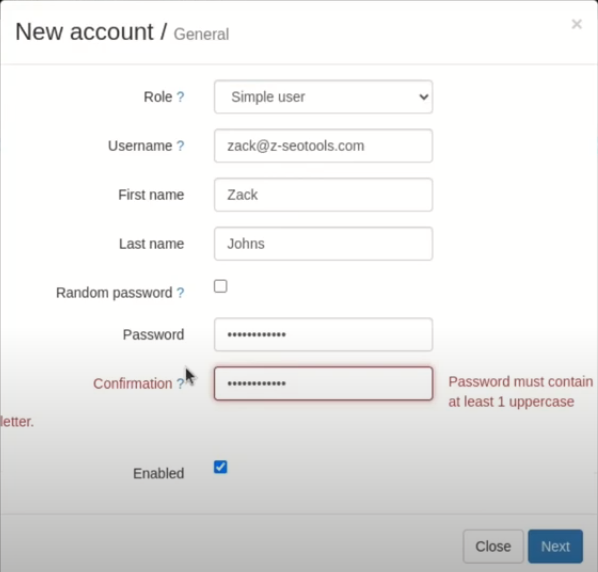The height and width of the screenshot is (572, 598).
Task: Click the help question mark beside Role
Action: 180,97
